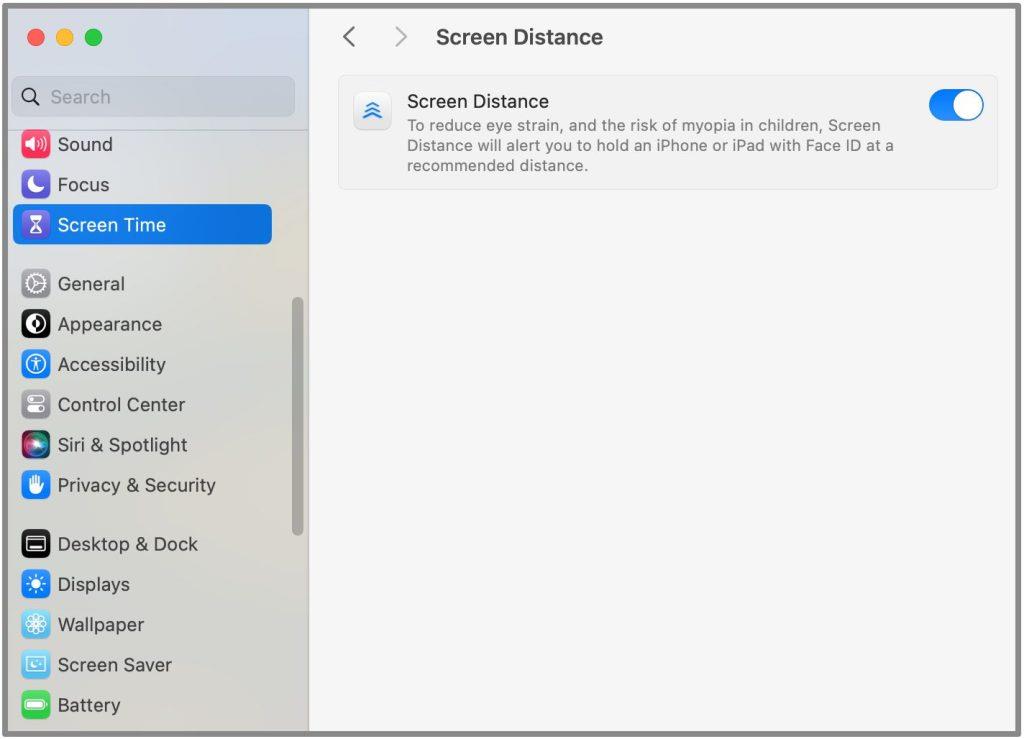Click the Screen Time hourglass icon
The image size is (1024, 739).
coord(35,225)
